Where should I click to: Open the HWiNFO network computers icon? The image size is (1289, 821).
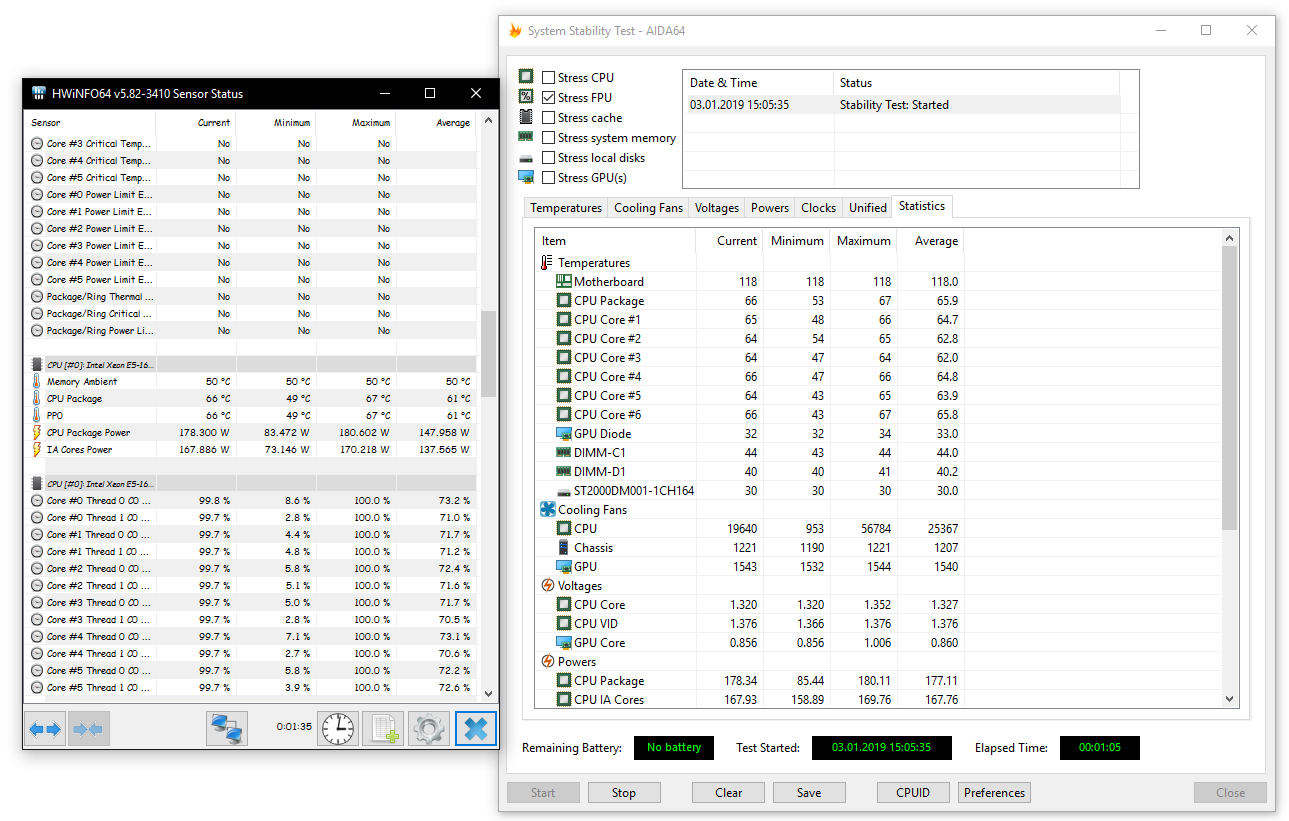pyautogui.click(x=227, y=729)
